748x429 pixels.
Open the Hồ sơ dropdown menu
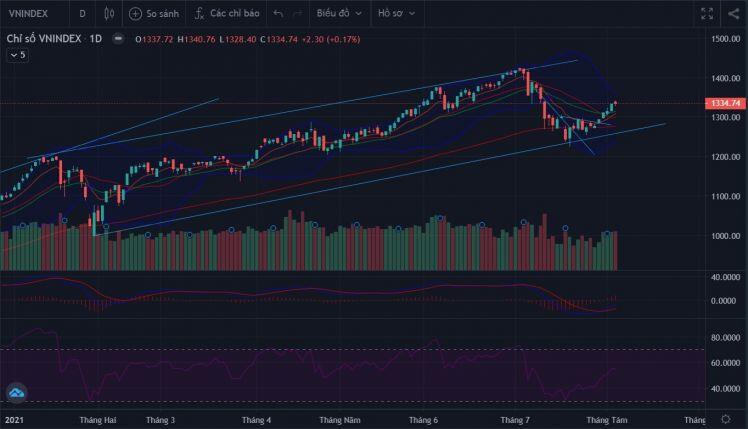point(396,14)
